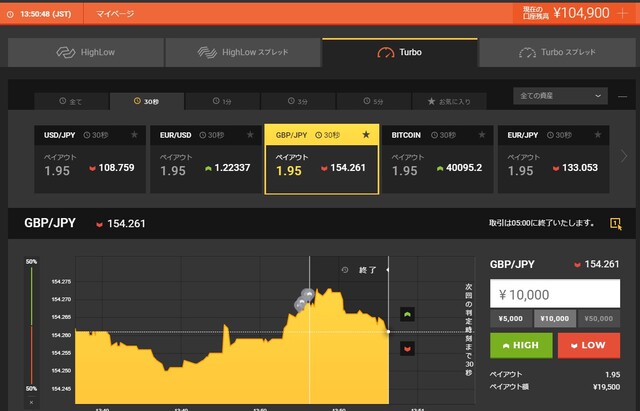Select the USD/JPY asset card
This screenshot has width=640, height=411.
[90, 159]
